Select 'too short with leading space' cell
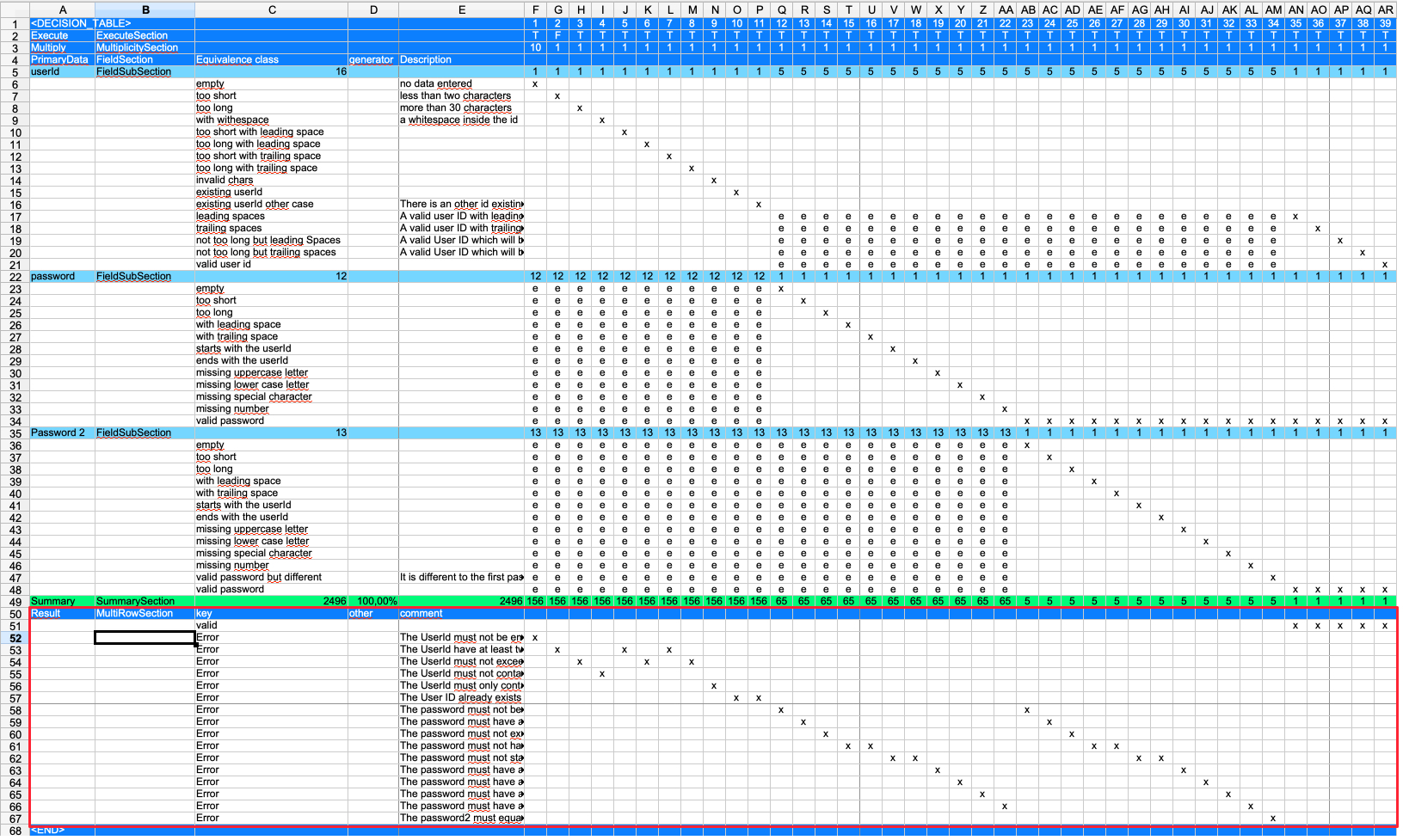This screenshot has width=1403, height=840. pos(271,132)
